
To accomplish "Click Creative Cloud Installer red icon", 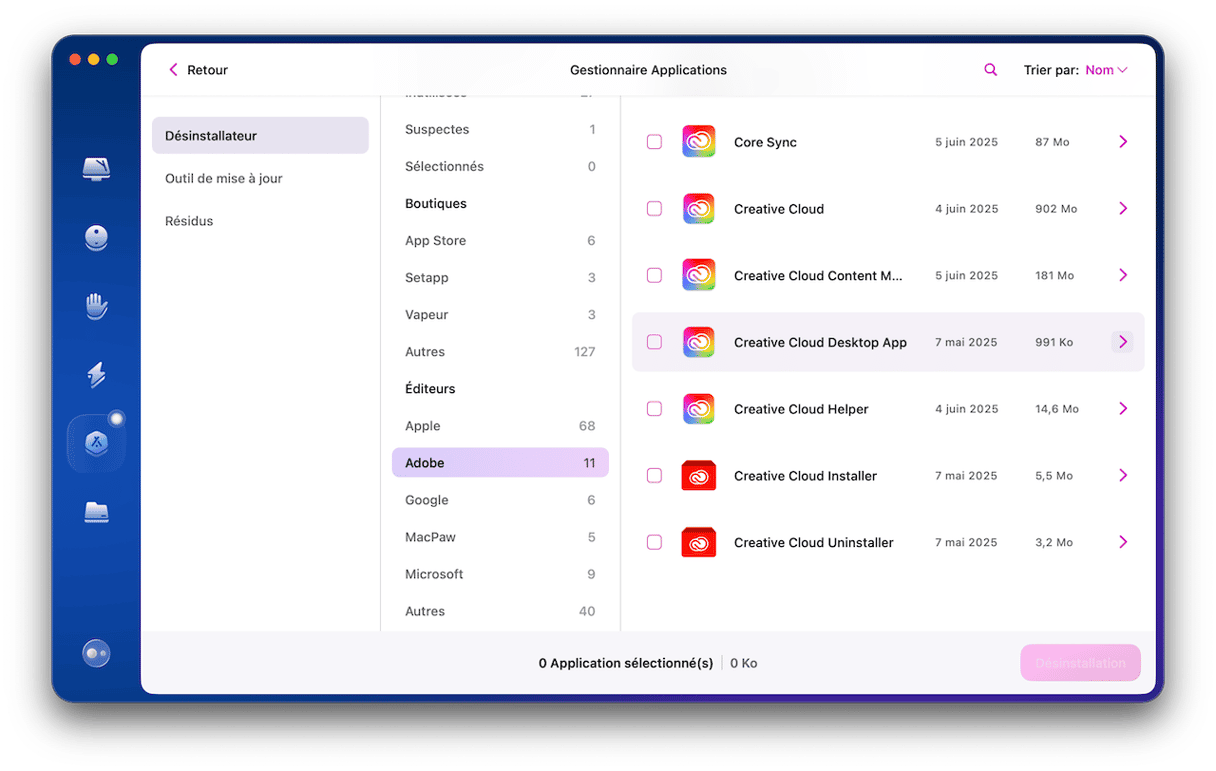I will (x=699, y=476).
